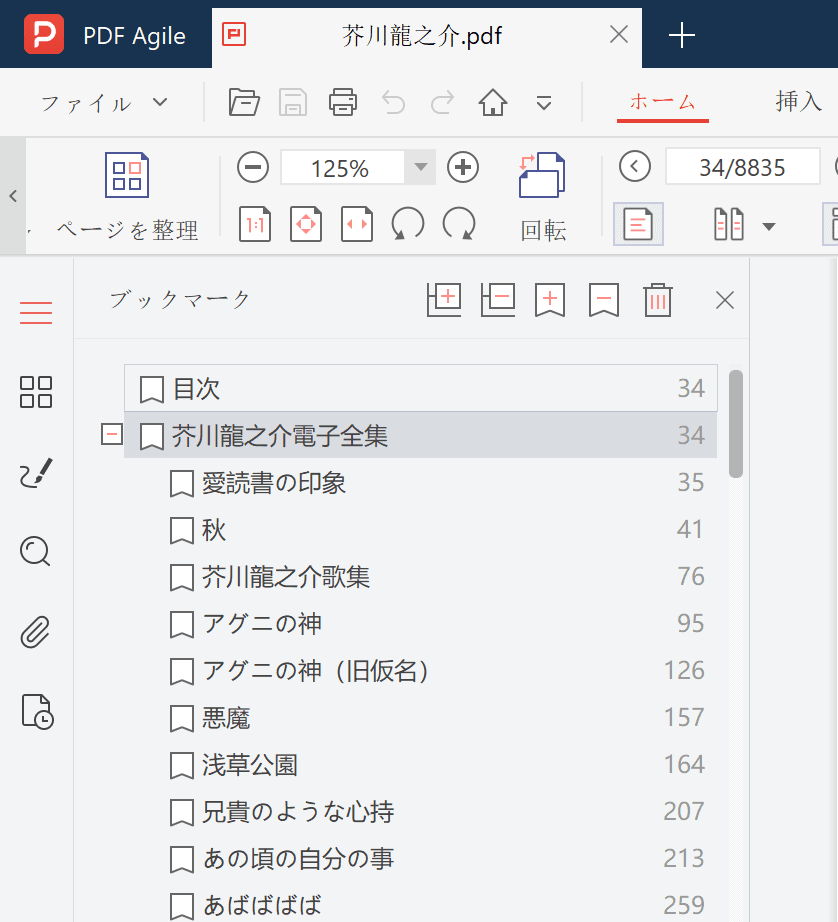
Task: Toggle single page view mode
Action: pos(638,224)
